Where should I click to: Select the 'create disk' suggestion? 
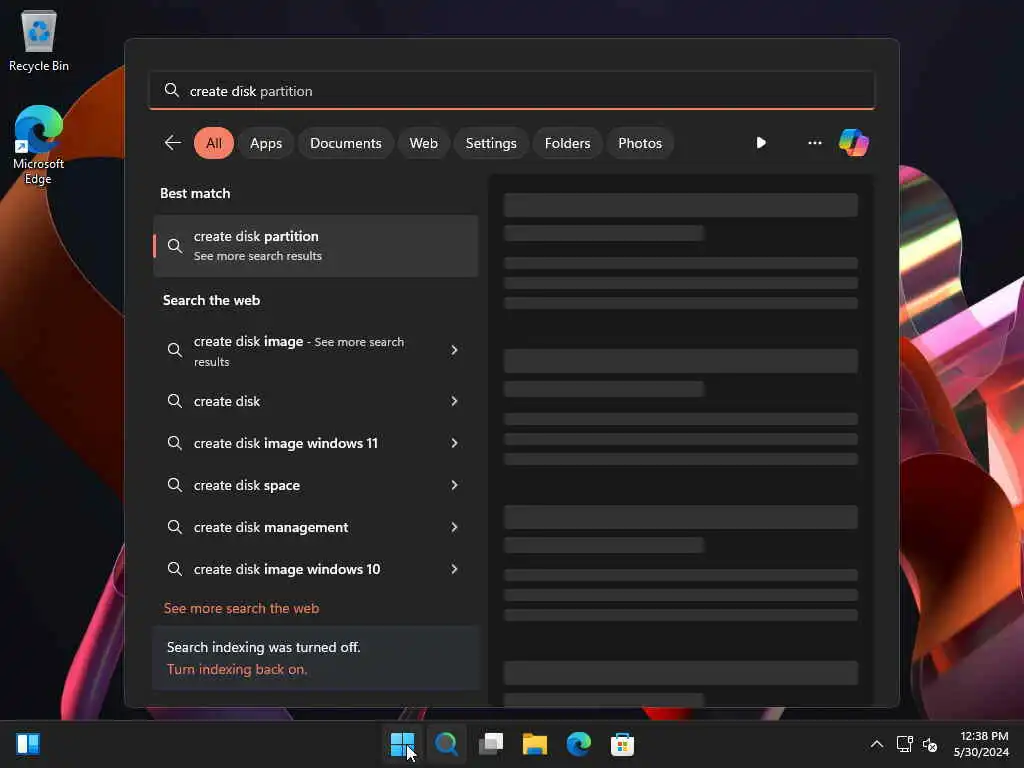(315, 401)
